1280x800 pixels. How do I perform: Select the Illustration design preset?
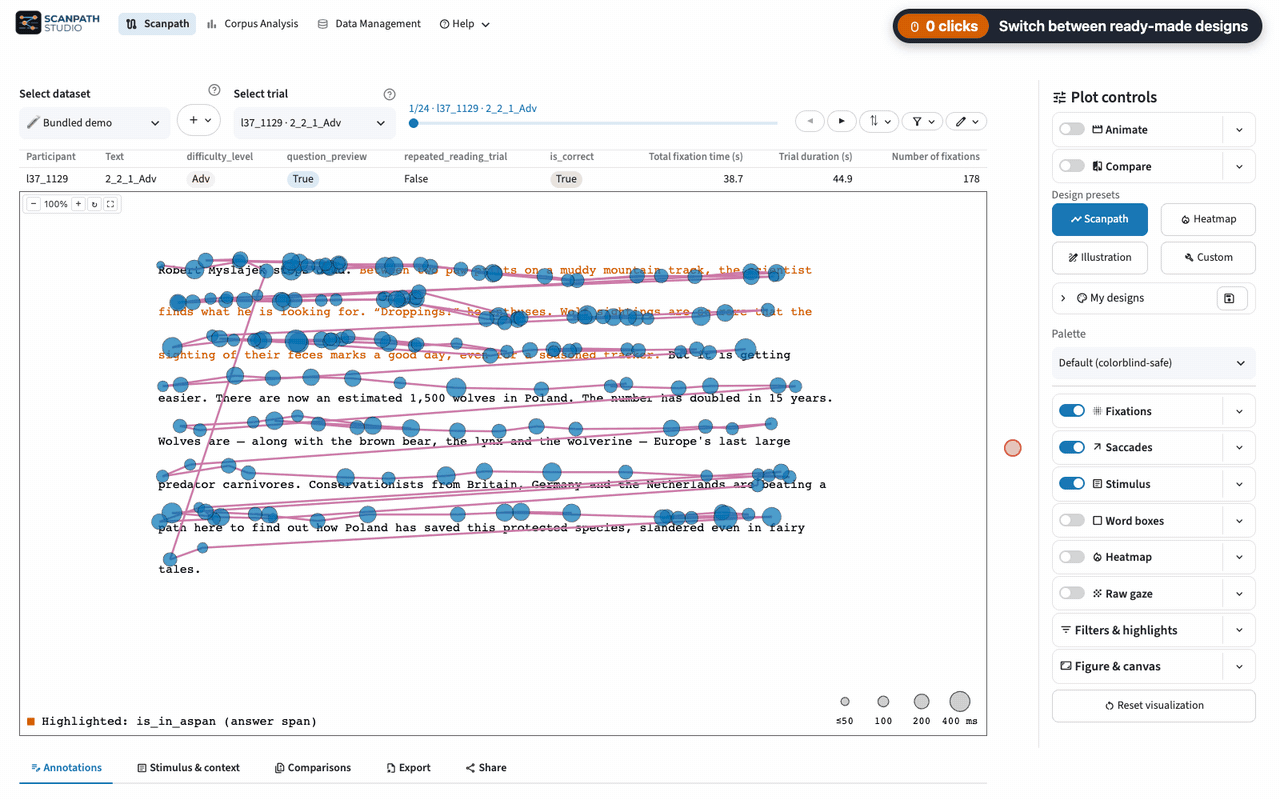pyautogui.click(x=1100, y=257)
